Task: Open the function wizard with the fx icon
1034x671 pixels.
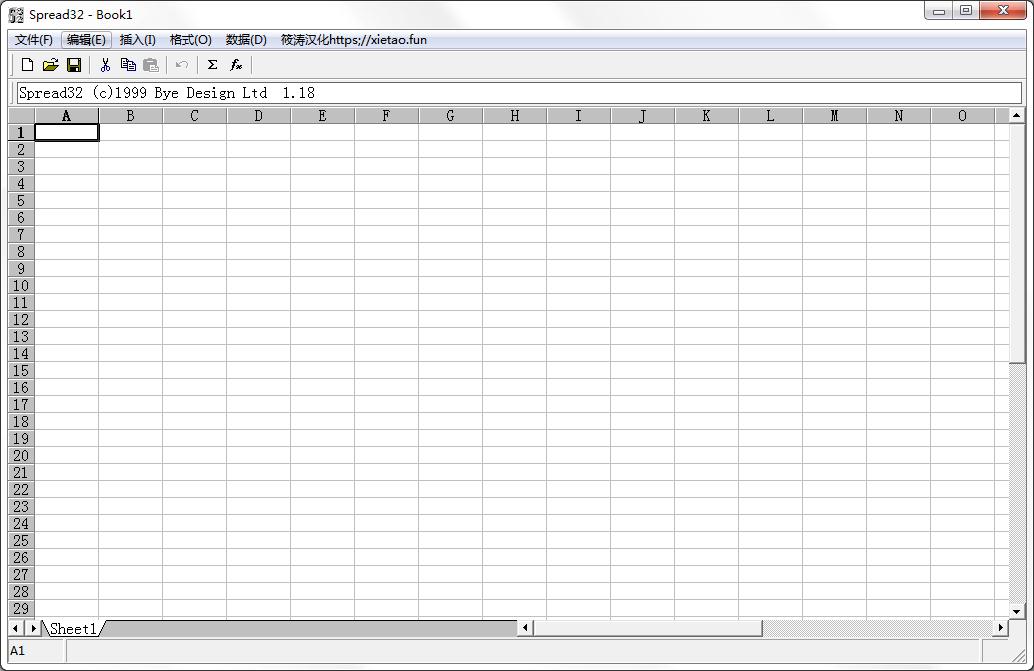Action: [x=235, y=64]
